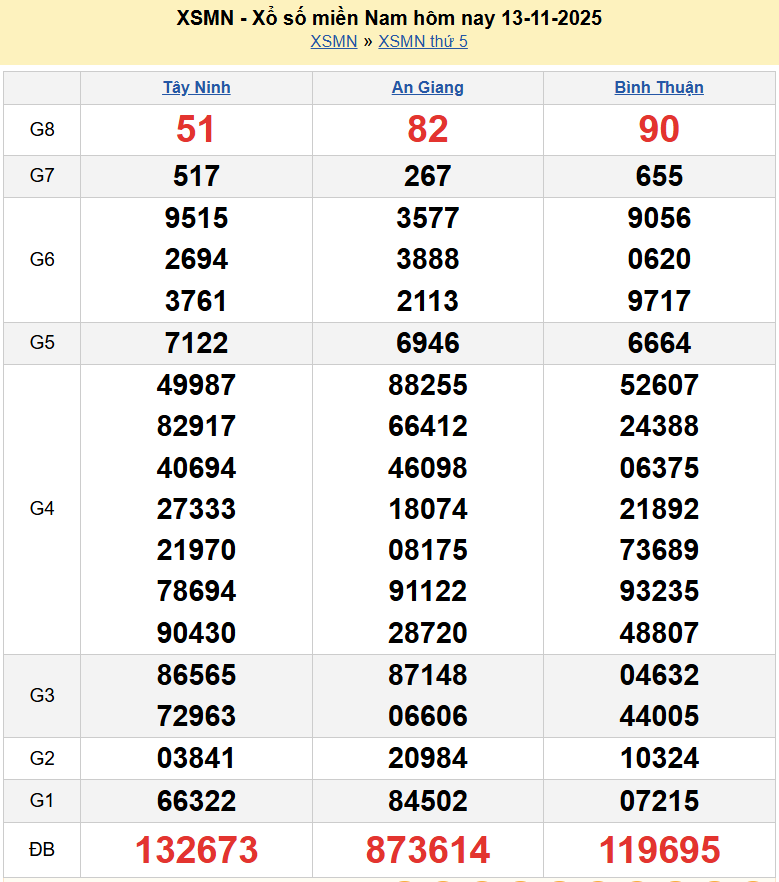779x882 pixels.
Task: Open the Bình Thuận province header link
Action: click(x=659, y=87)
